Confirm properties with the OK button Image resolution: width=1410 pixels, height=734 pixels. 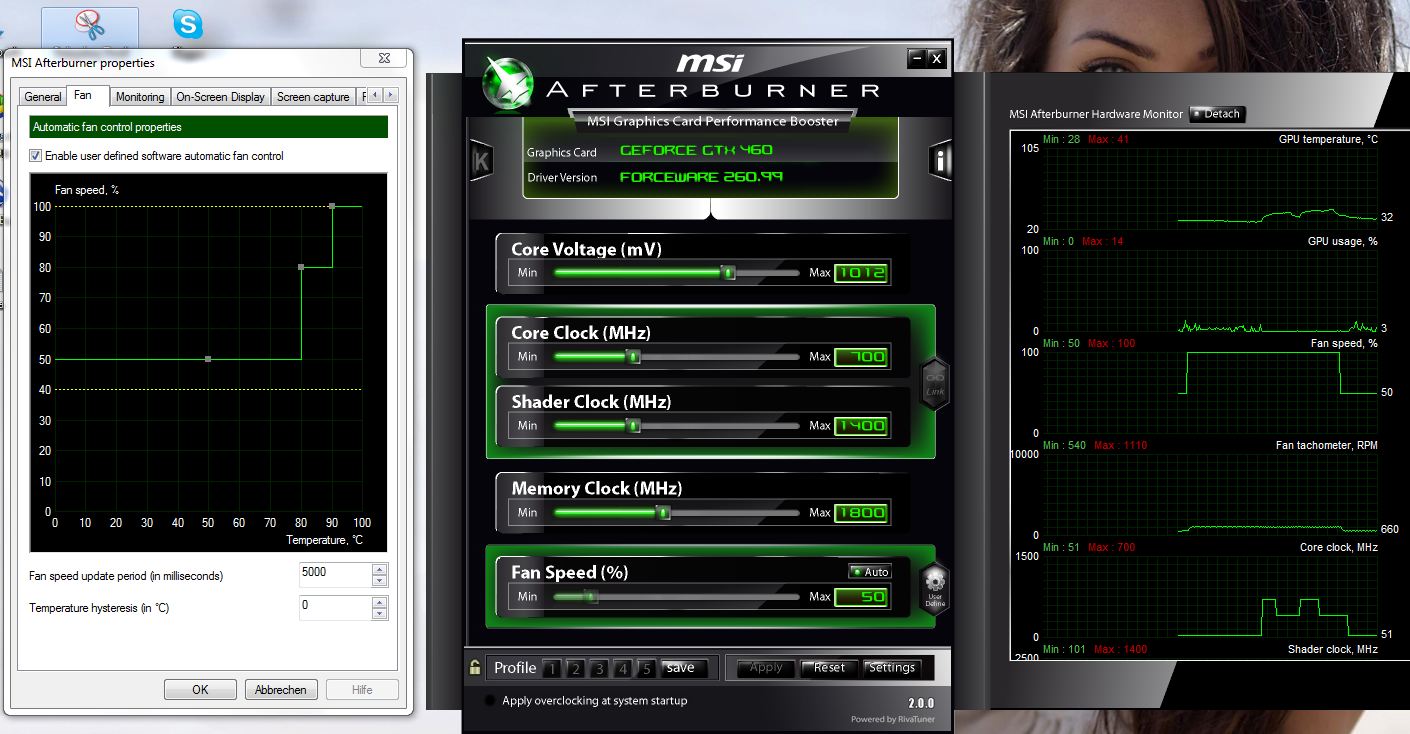[x=200, y=689]
